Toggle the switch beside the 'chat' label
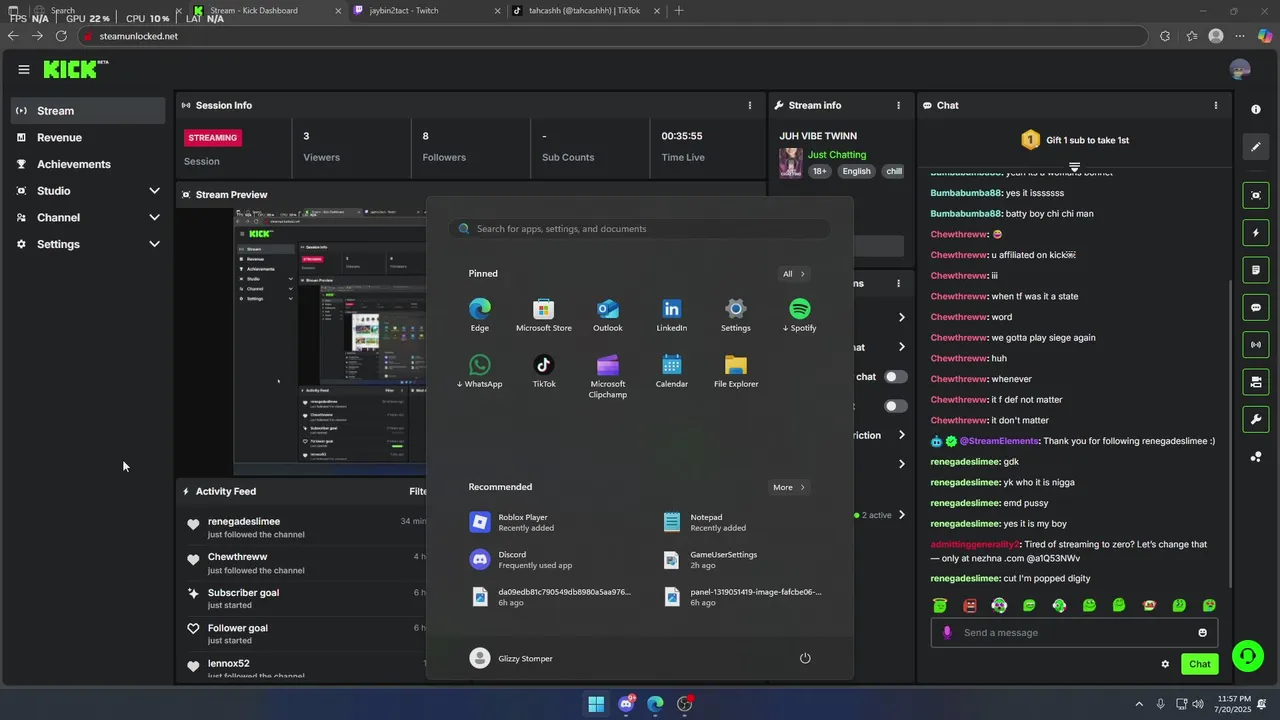1280x720 pixels. tap(896, 377)
